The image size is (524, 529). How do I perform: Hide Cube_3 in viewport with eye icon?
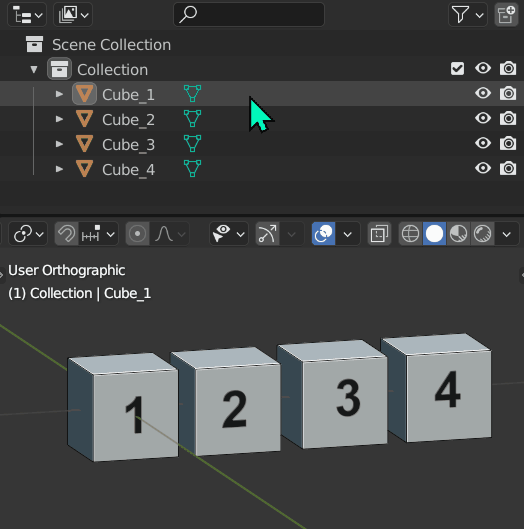pyautogui.click(x=483, y=143)
